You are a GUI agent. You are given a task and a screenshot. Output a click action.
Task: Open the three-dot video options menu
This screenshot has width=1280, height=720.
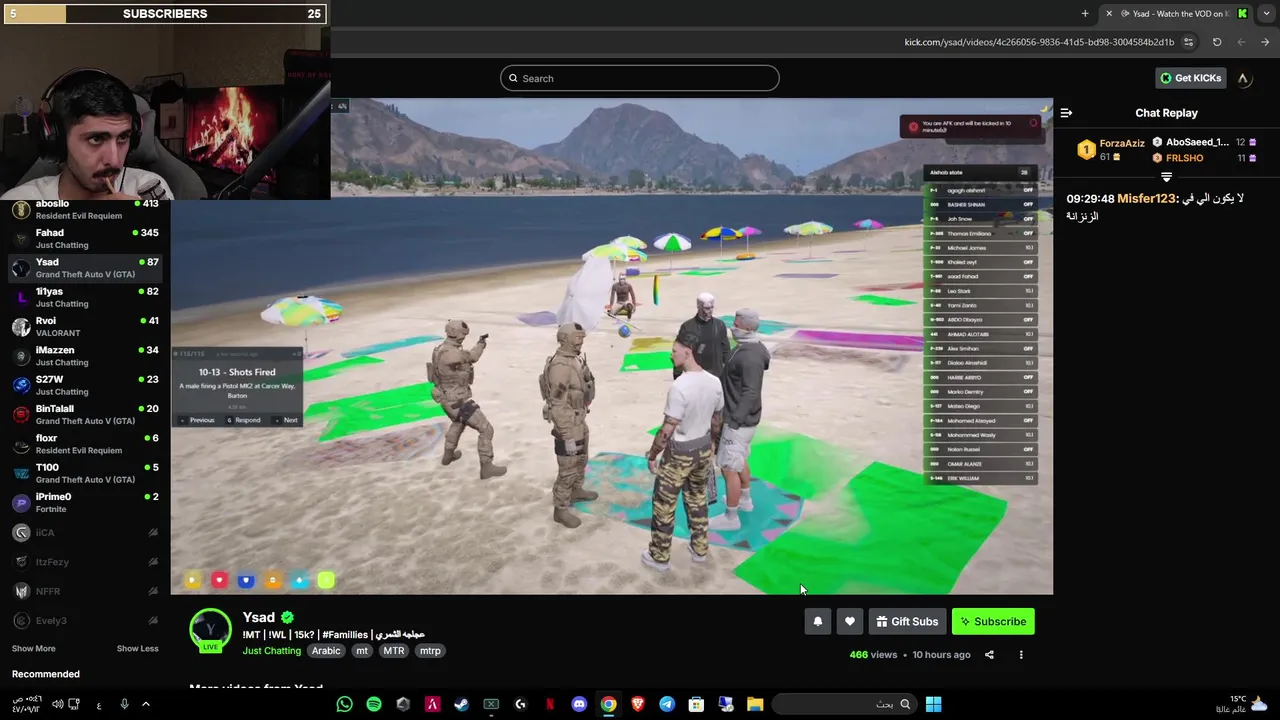(1021, 655)
